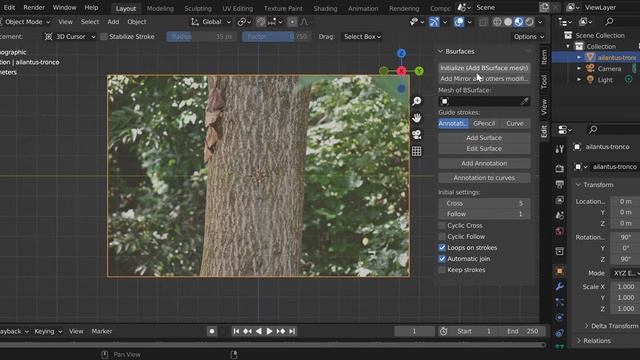640x360 pixels.
Task: Uncheck Loops on strokes
Action: pos(442,247)
